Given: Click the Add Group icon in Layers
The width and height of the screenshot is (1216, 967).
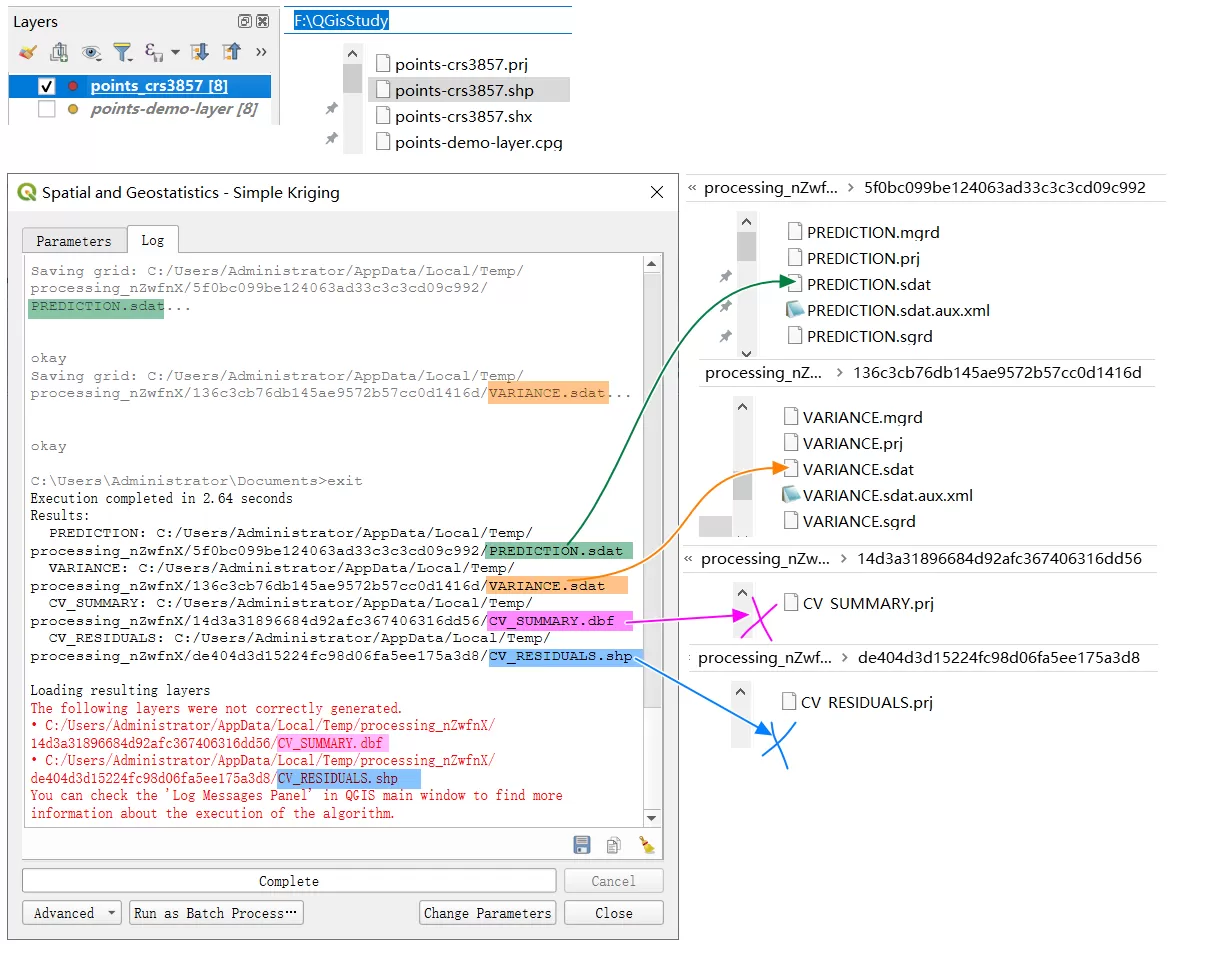Looking at the screenshot, I should tap(59, 52).
